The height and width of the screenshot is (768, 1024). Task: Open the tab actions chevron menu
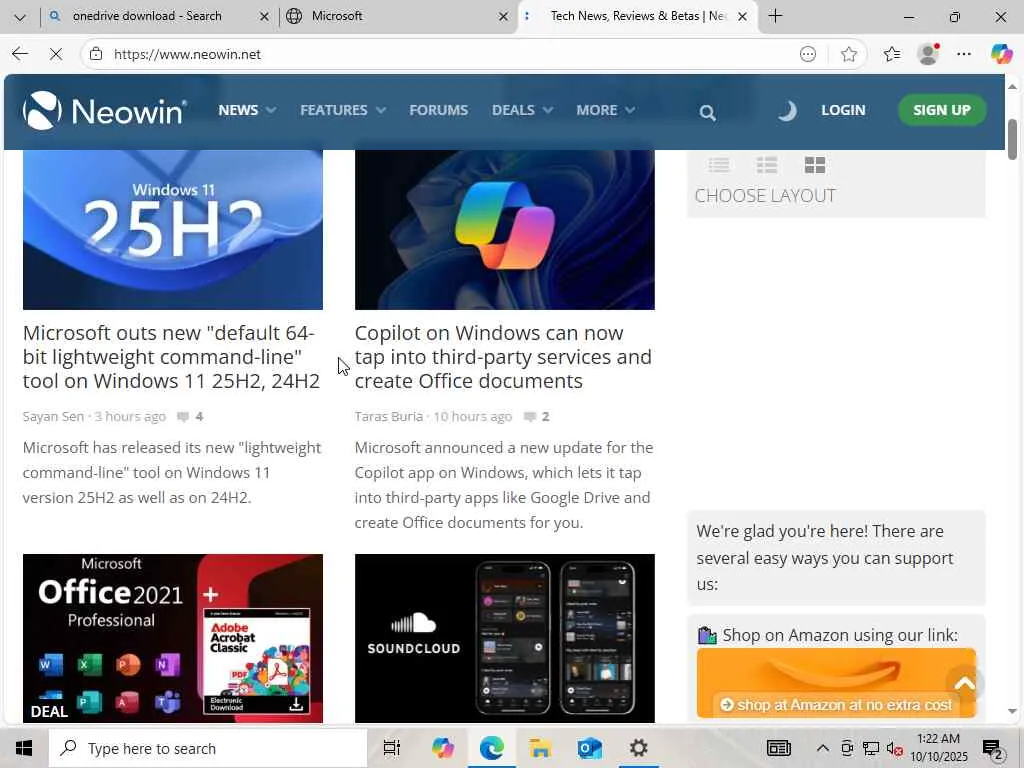pyautogui.click(x=20, y=17)
